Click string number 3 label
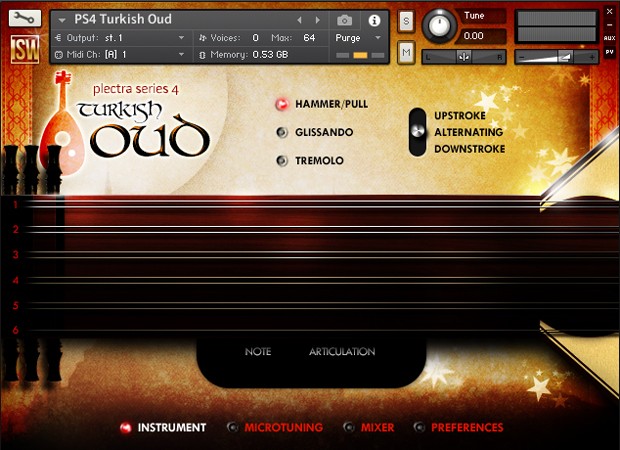 (15, 255)
